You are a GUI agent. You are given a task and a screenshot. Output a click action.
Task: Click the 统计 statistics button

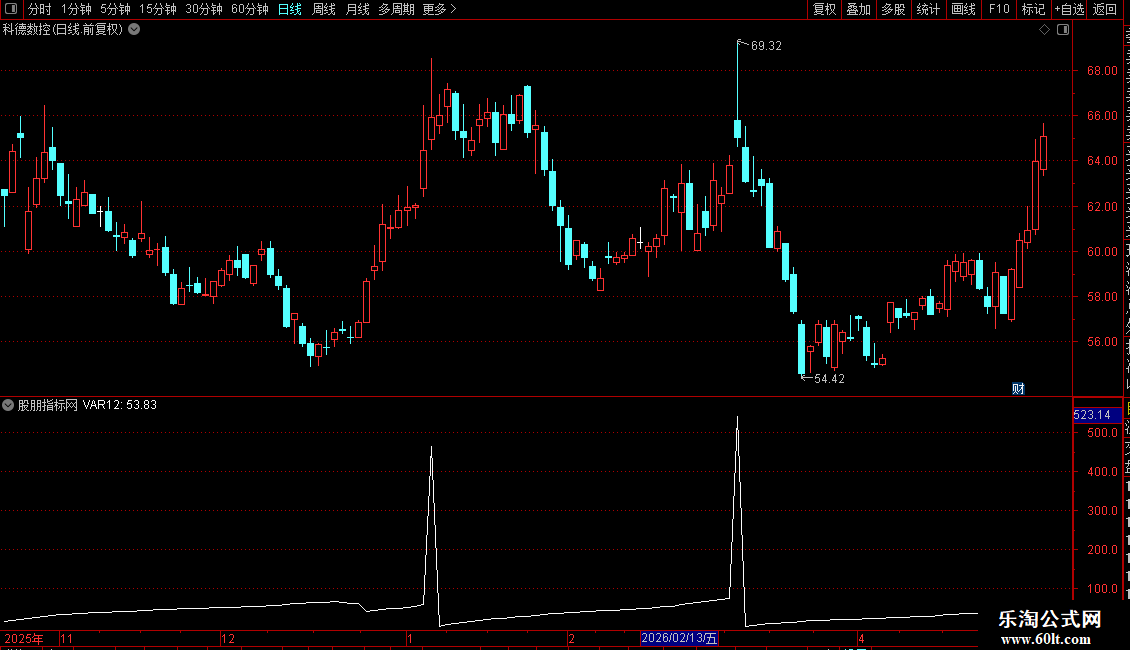pos(928,9)
